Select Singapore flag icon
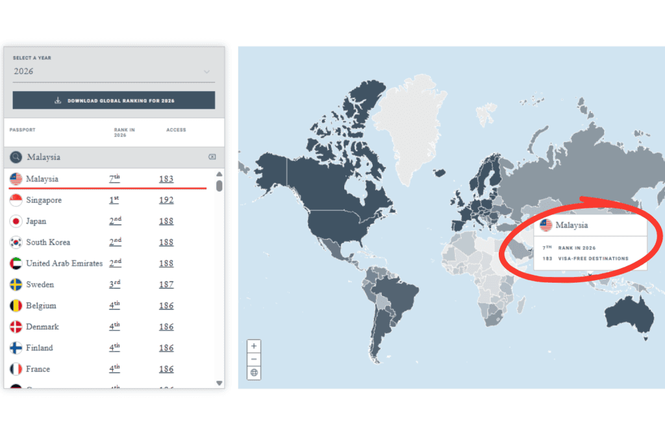The image size is (665, 444). click(x=16, y=200)
